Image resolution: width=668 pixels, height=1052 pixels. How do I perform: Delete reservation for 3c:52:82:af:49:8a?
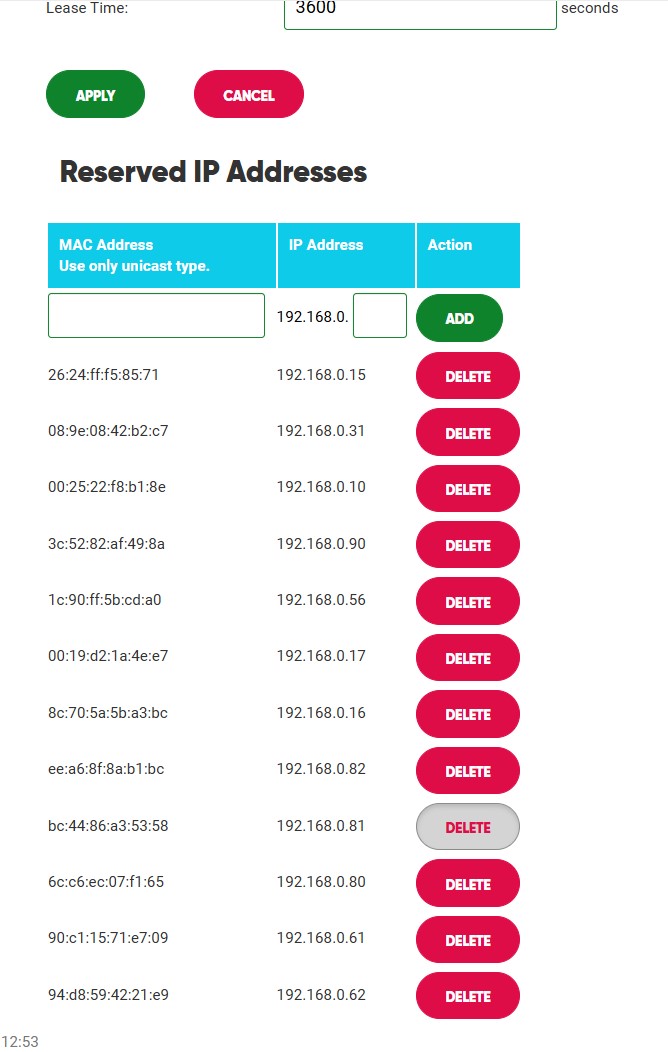(467, 545)
